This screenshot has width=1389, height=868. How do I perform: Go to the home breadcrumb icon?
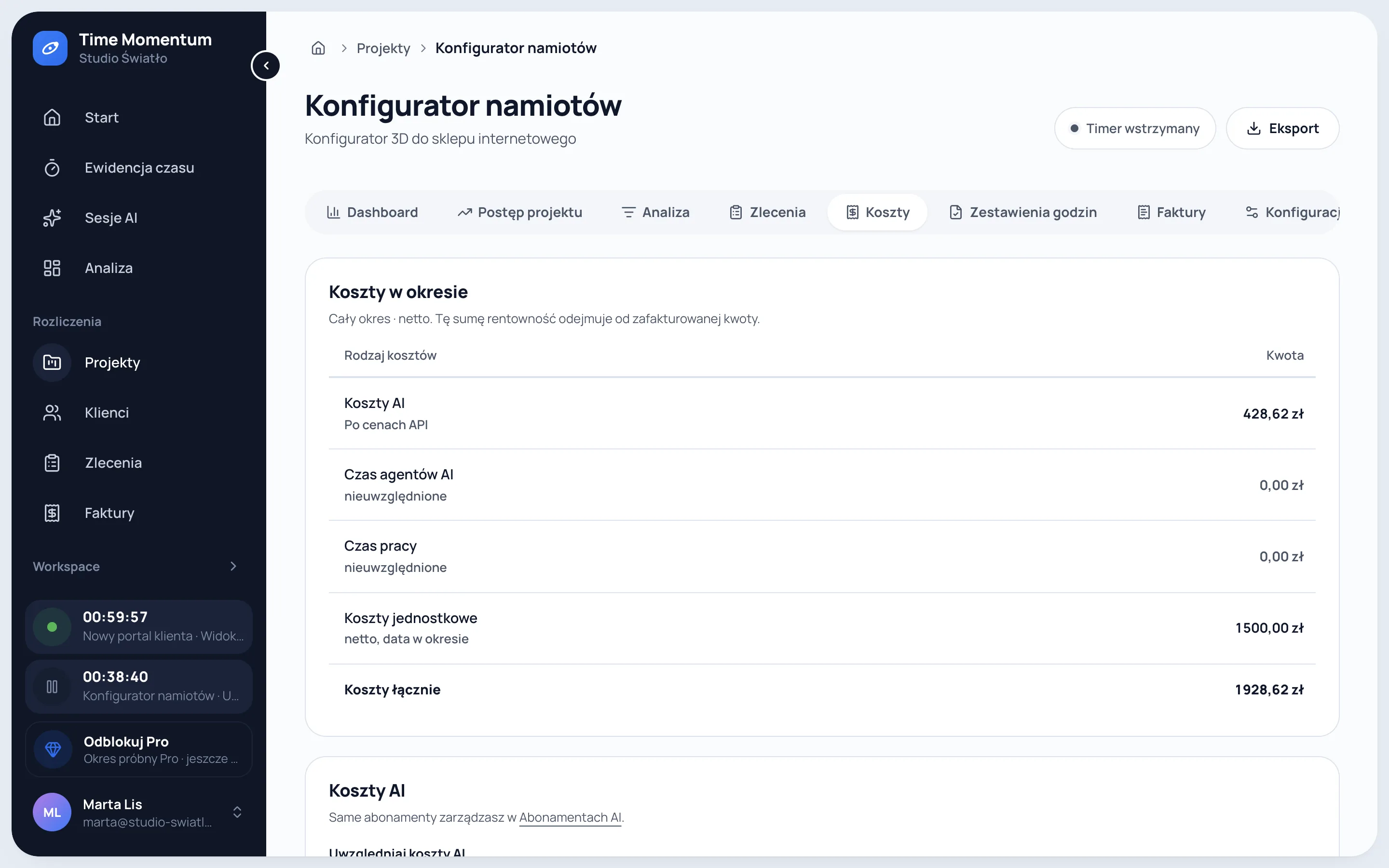[318, 48]
